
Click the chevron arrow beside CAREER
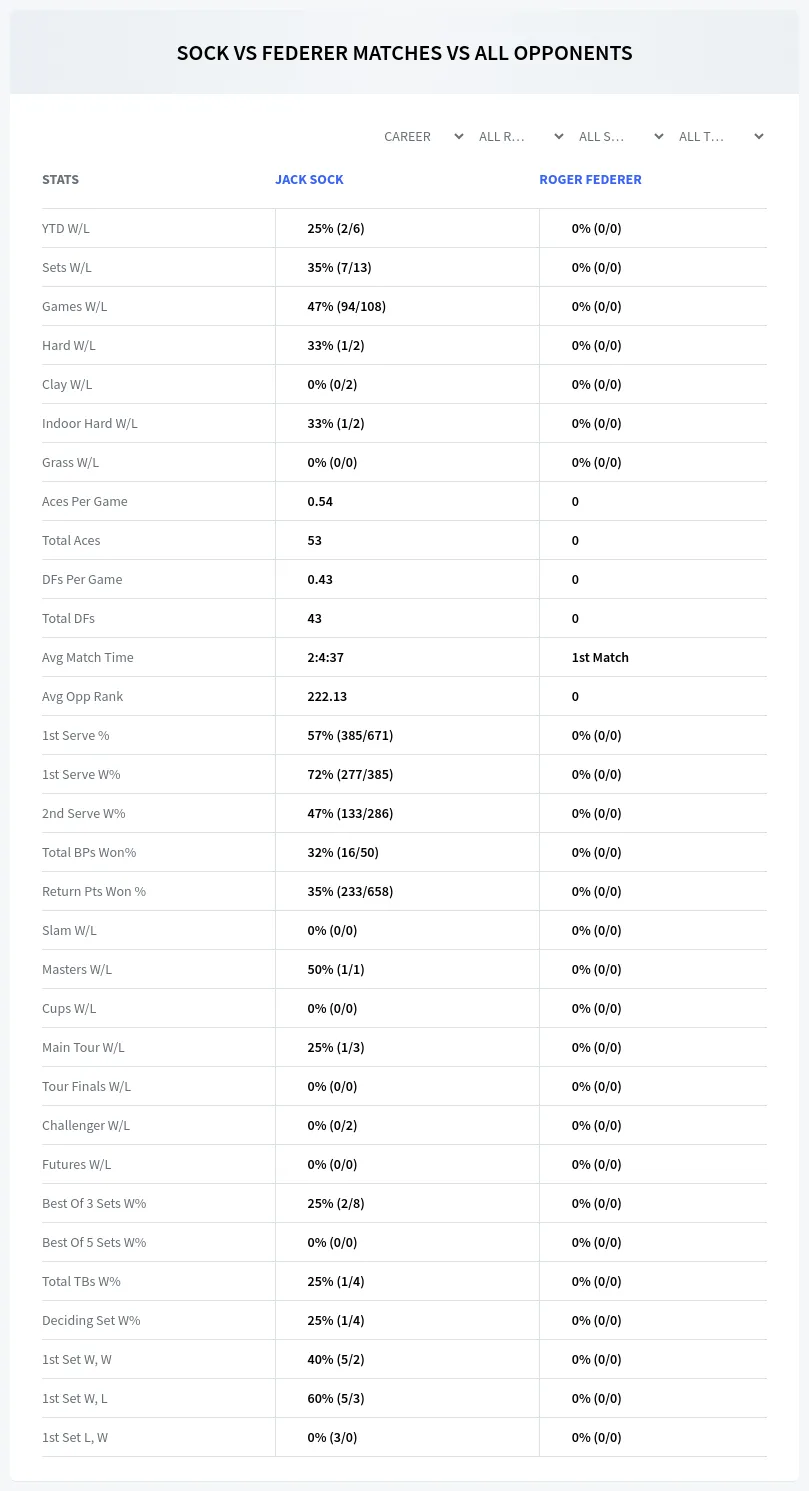[458, 136]
